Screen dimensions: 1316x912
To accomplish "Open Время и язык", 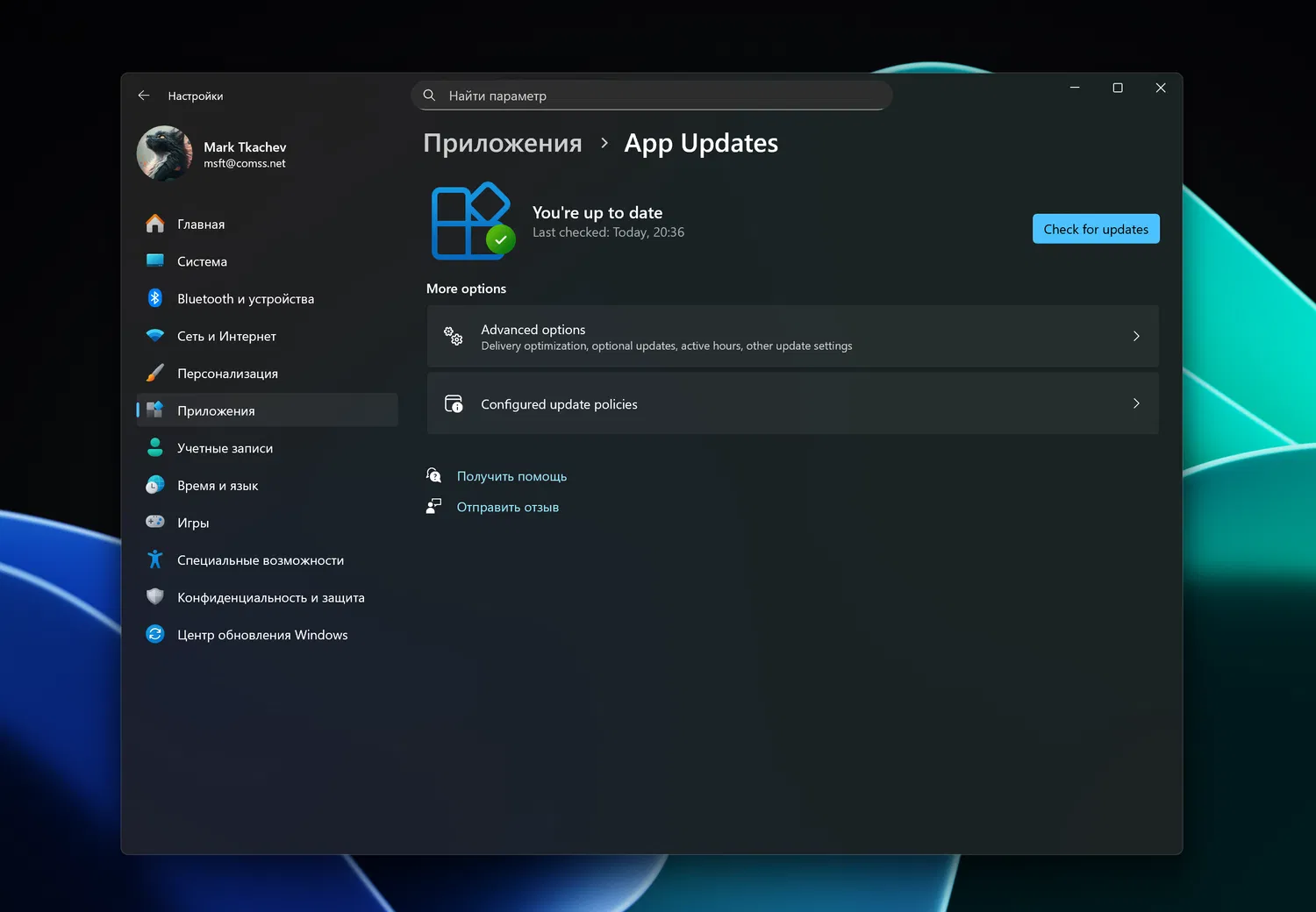I will [x=268, y=485].
